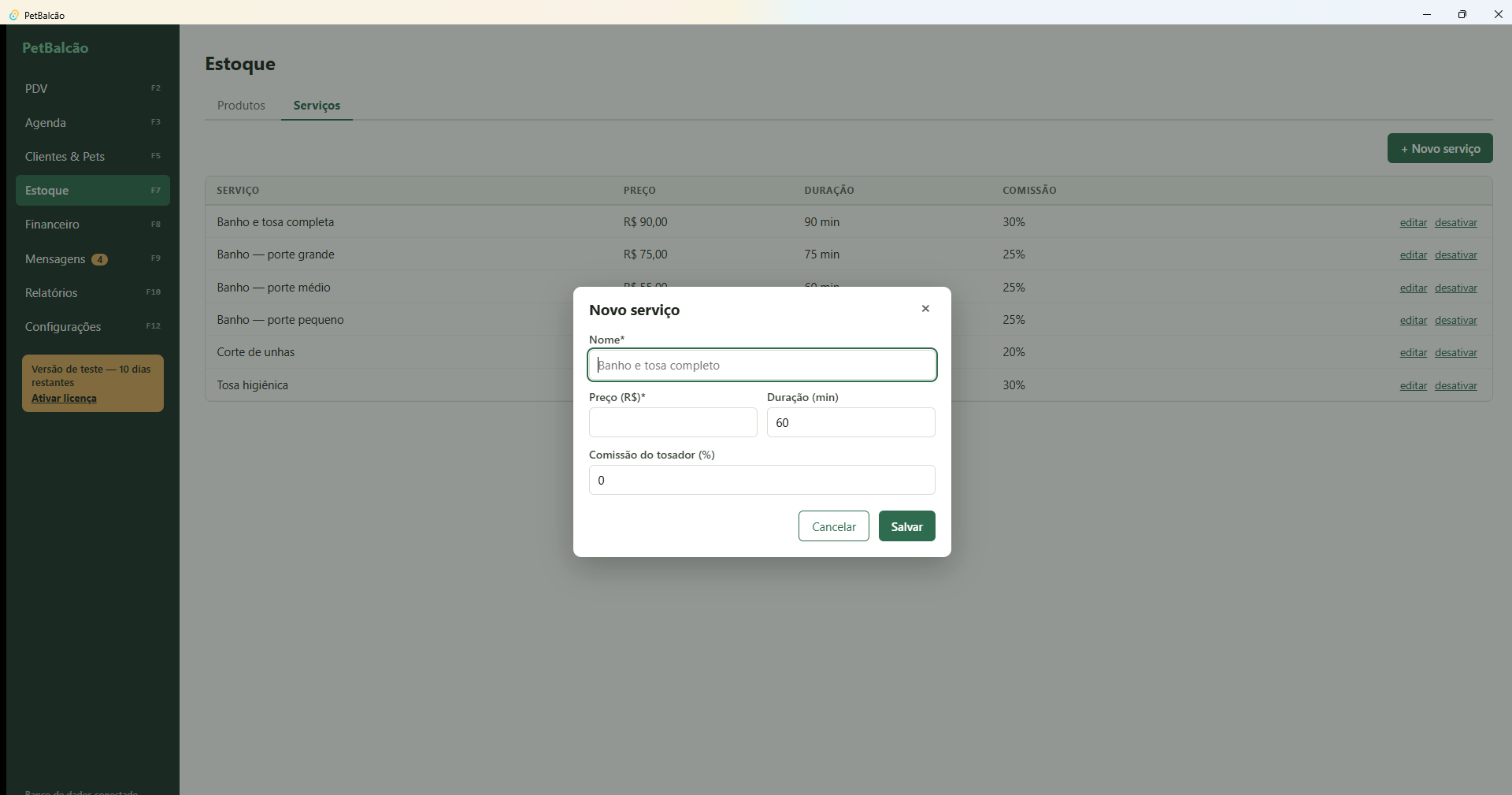Open the Relatórios section
Screen dimensions: 1512x795
pyautogui.click(x=93, y=292)
